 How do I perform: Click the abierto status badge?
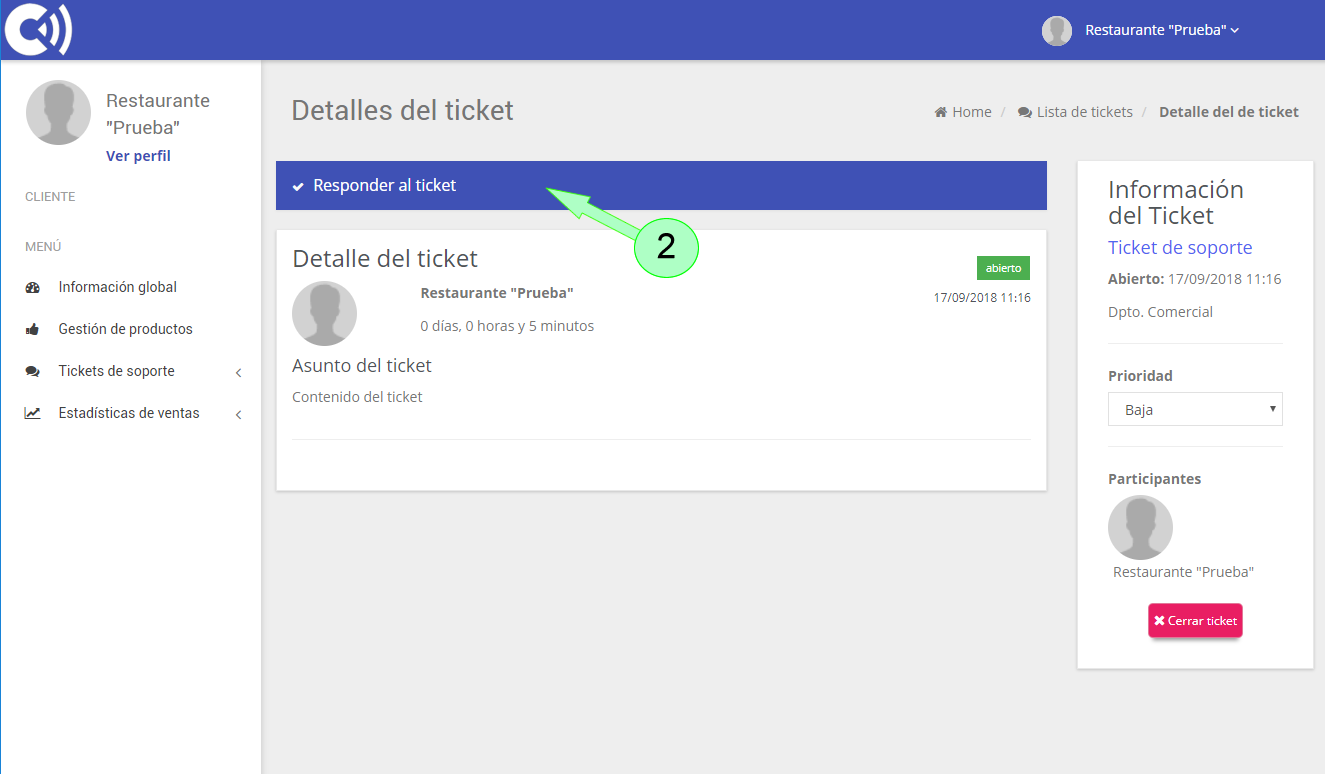[1003, 268]
